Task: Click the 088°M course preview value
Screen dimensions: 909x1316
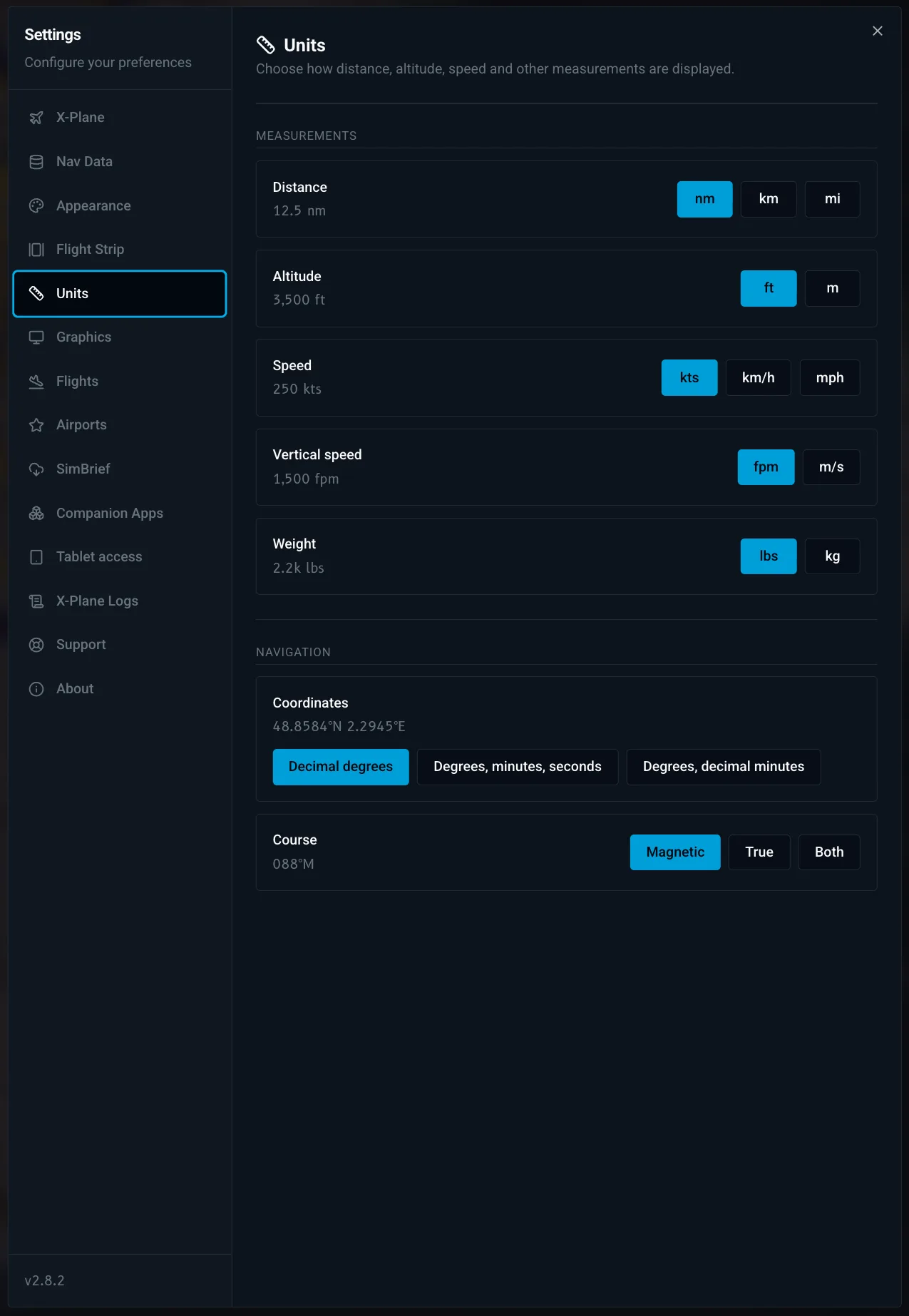Action: pos(294,864)
